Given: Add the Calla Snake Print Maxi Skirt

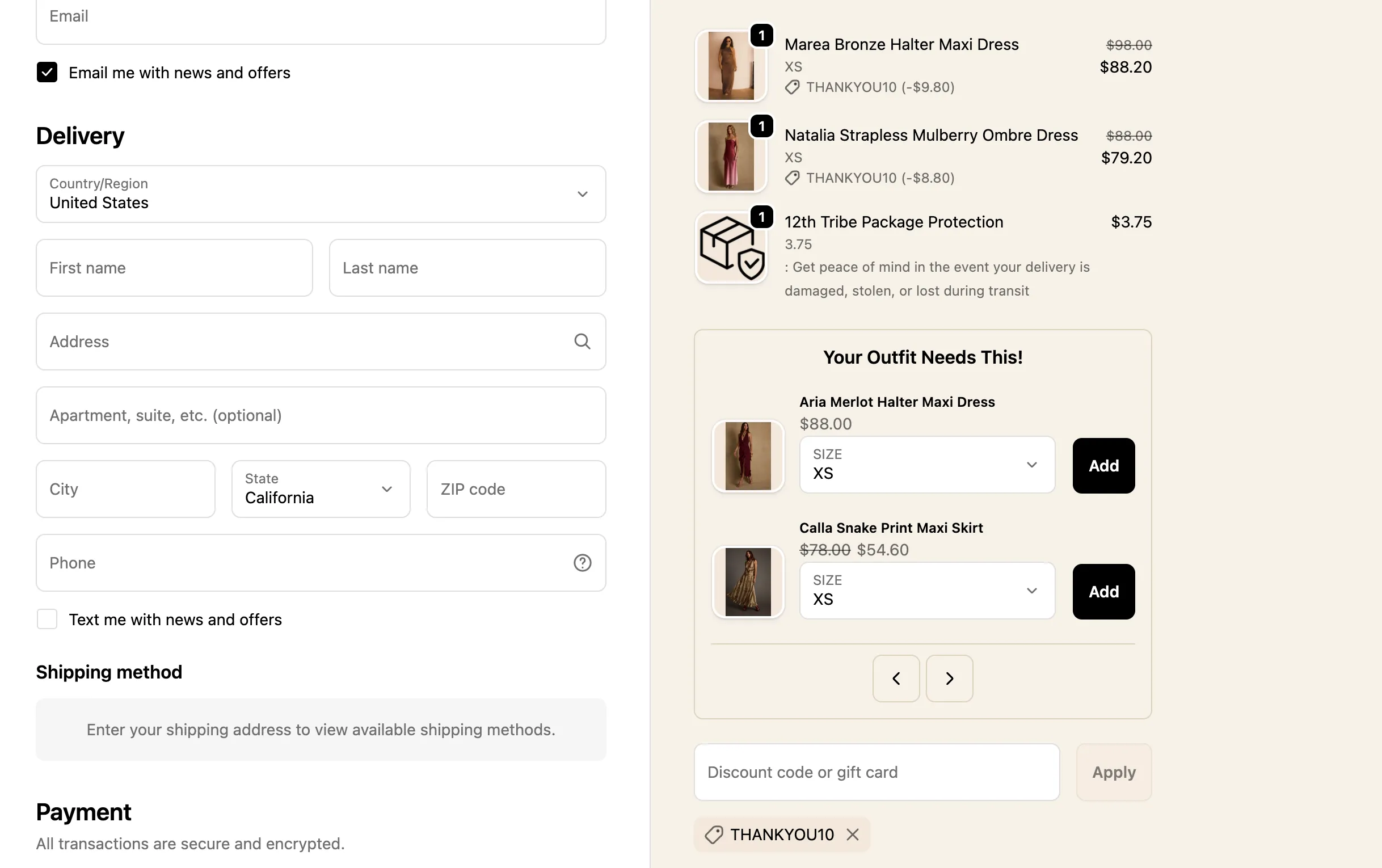Looking at the screenshot, I should coord(1103,591).
